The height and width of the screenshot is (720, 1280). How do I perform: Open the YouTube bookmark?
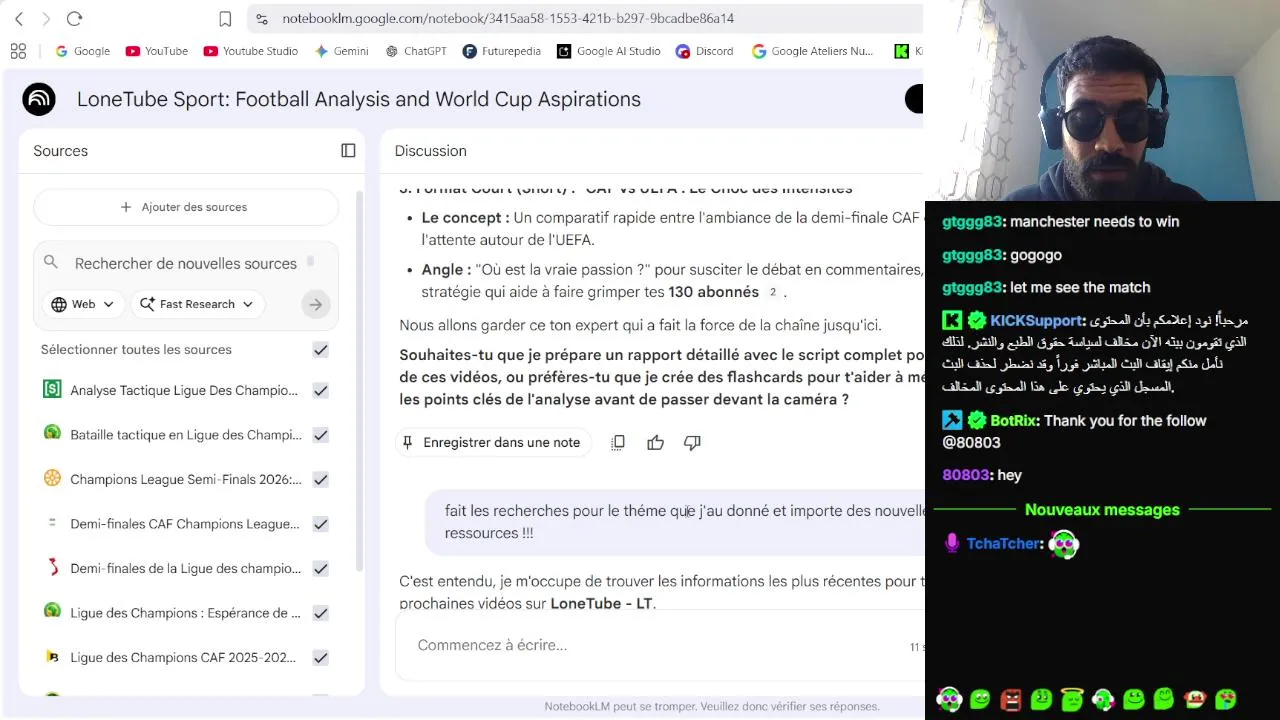click(156, 51)
